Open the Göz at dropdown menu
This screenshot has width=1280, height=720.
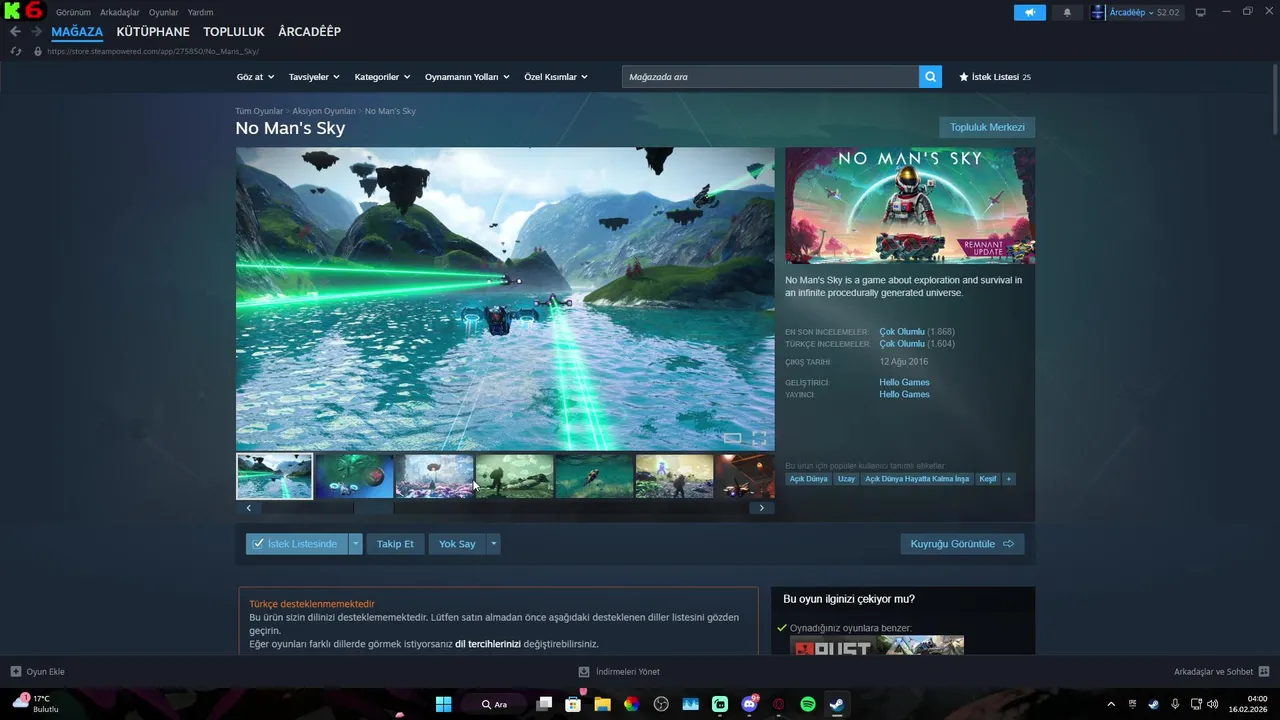tap(255, 77)
